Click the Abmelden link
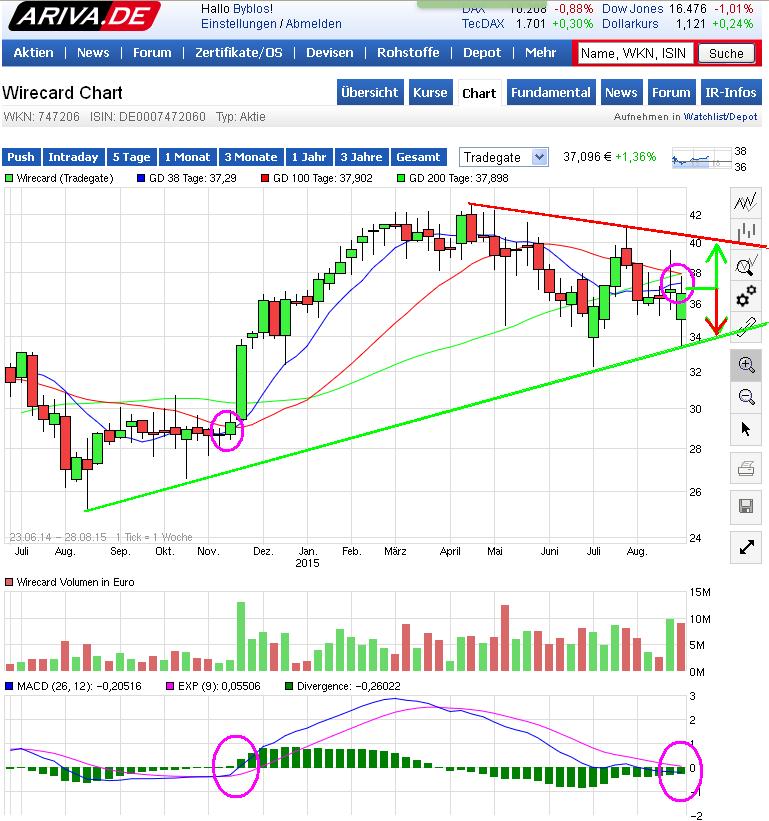 tap(314, 24)
